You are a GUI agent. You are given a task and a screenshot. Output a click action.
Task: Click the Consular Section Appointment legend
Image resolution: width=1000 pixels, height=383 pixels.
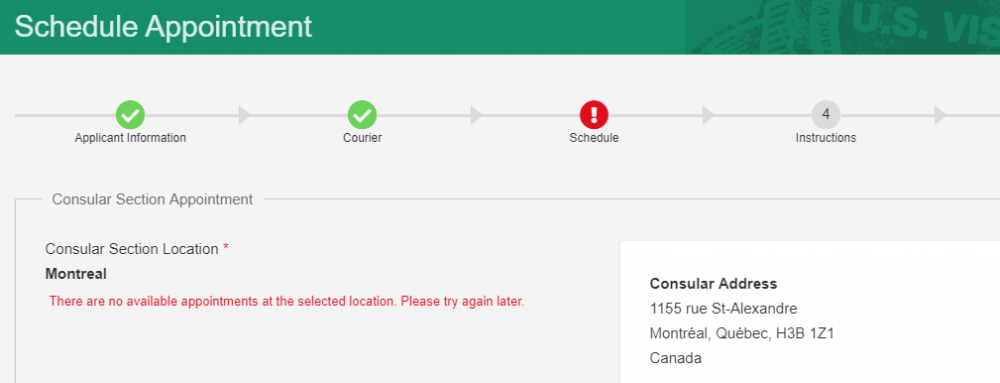(x=152, y=199)
